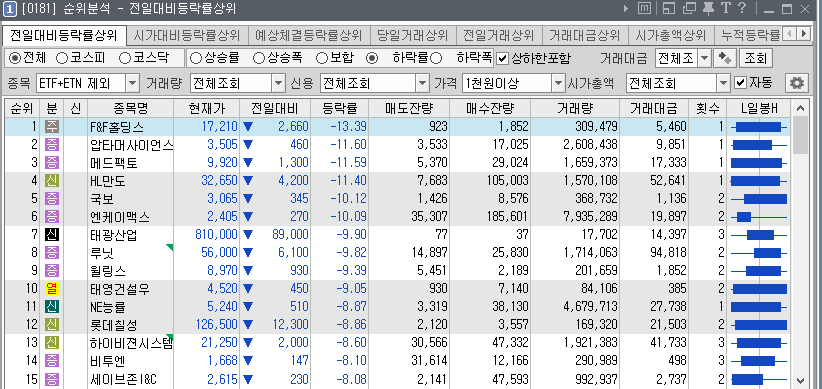Pin the window with the pushpin icon
The width and height of the screenshot is (822, 389).
coord(708,8)
